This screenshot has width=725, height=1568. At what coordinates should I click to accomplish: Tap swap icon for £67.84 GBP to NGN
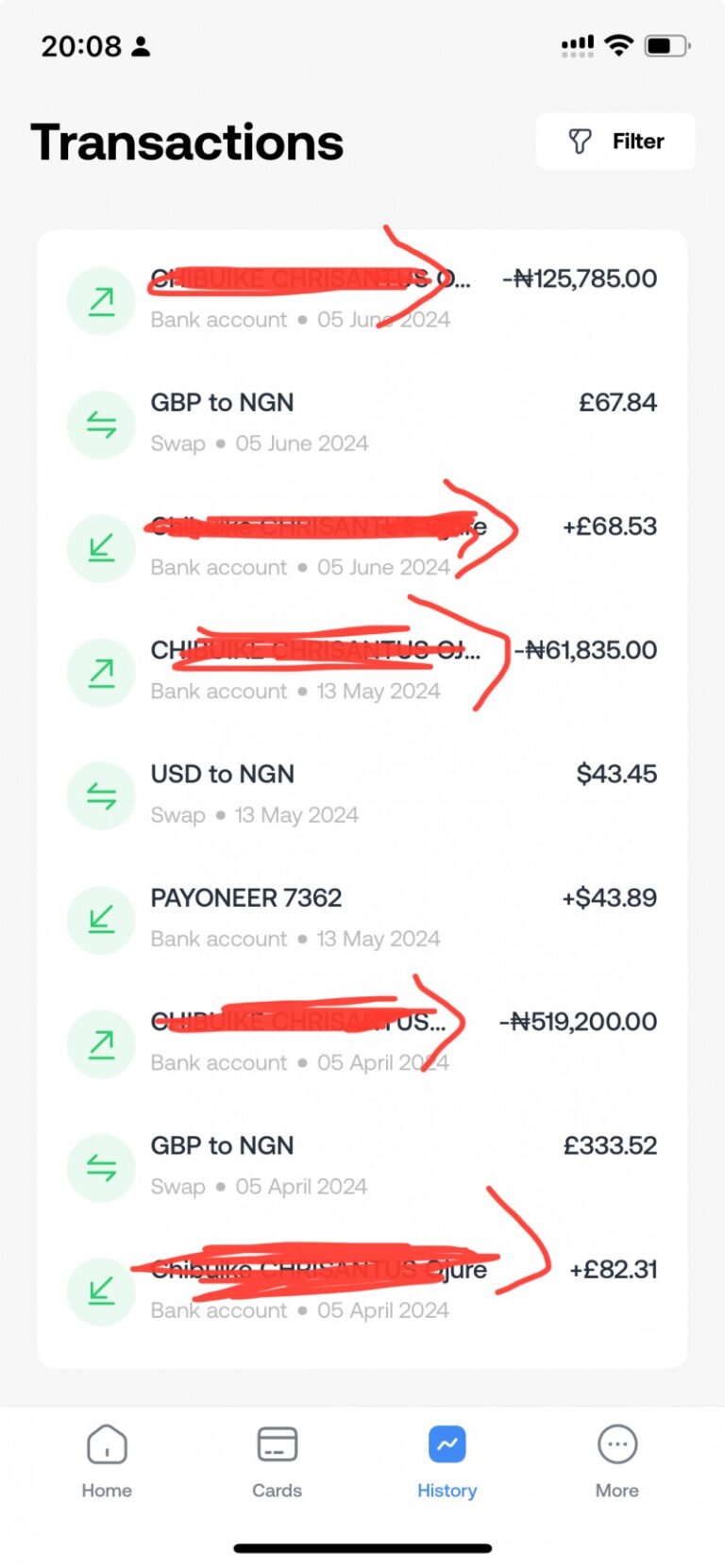click(101, 425)
